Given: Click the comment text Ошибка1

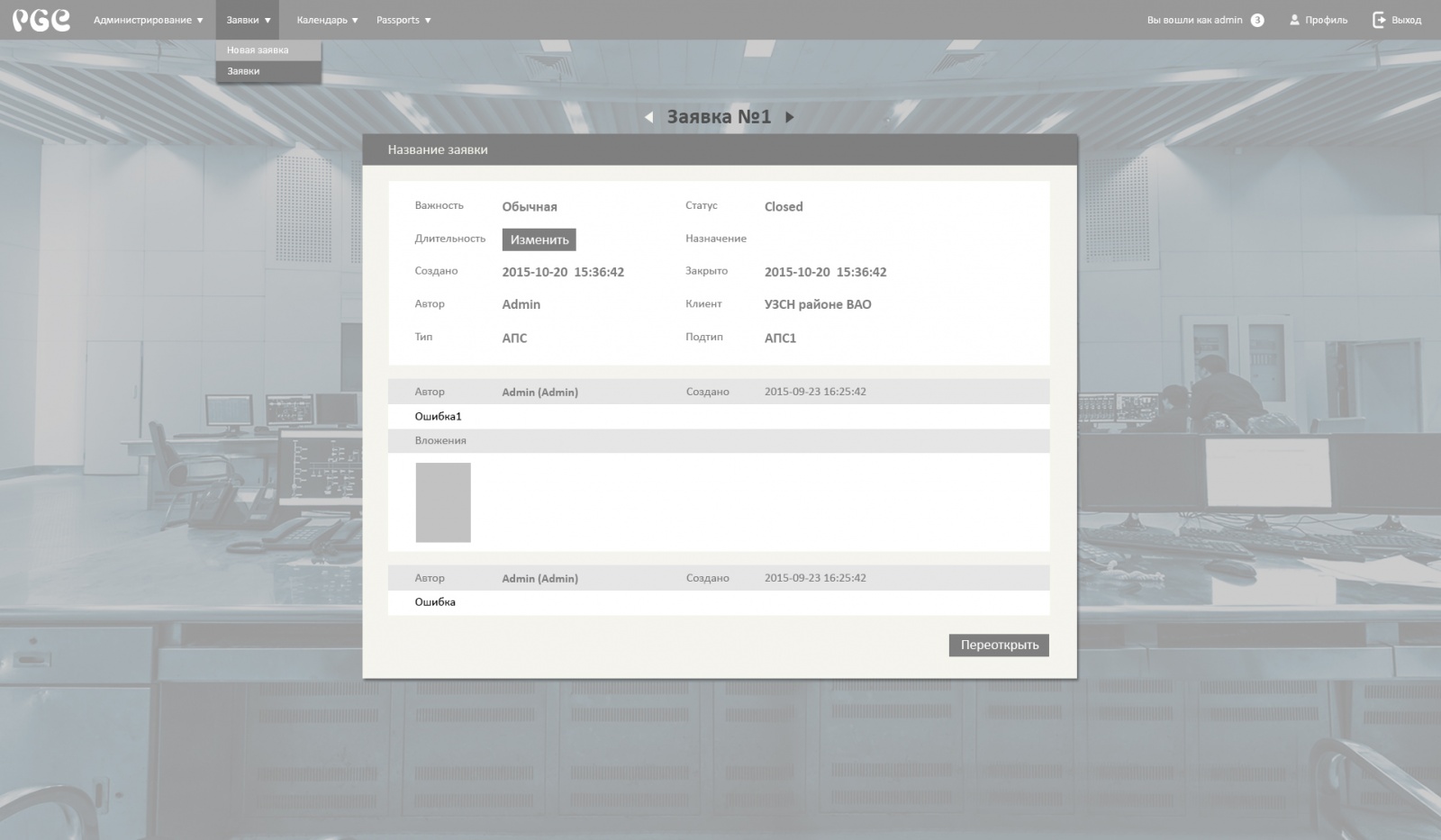Looking at the screenshot, I should [438, 416].
